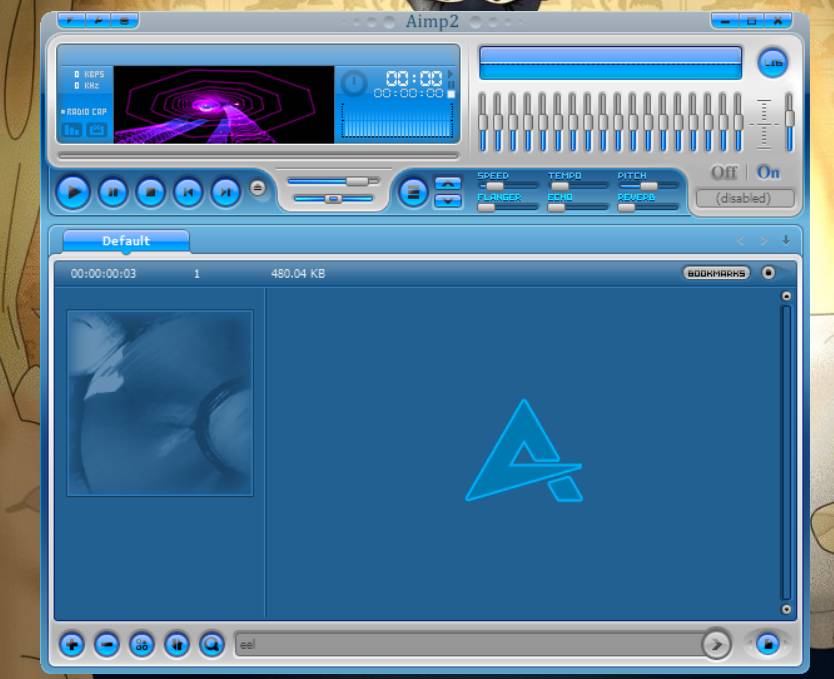Screen dimensions: 834x679
Task: Click the round Pause button
Action: tap(113, 191)
